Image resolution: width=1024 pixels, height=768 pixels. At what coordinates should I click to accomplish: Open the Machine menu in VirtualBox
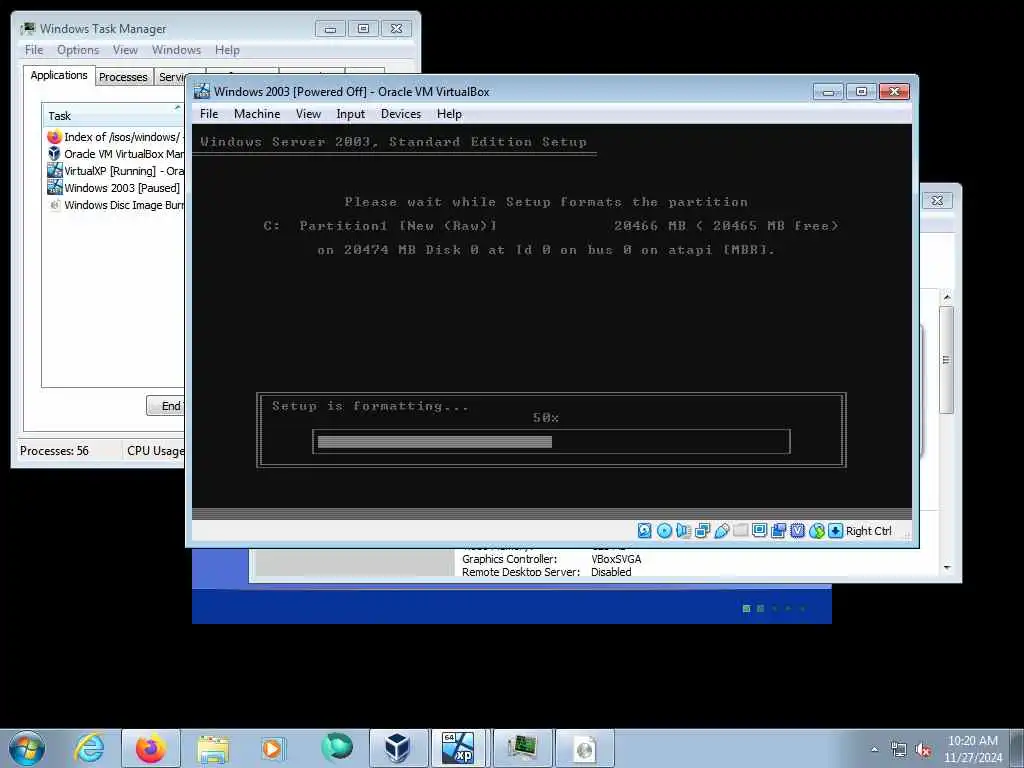coord(257,114)
